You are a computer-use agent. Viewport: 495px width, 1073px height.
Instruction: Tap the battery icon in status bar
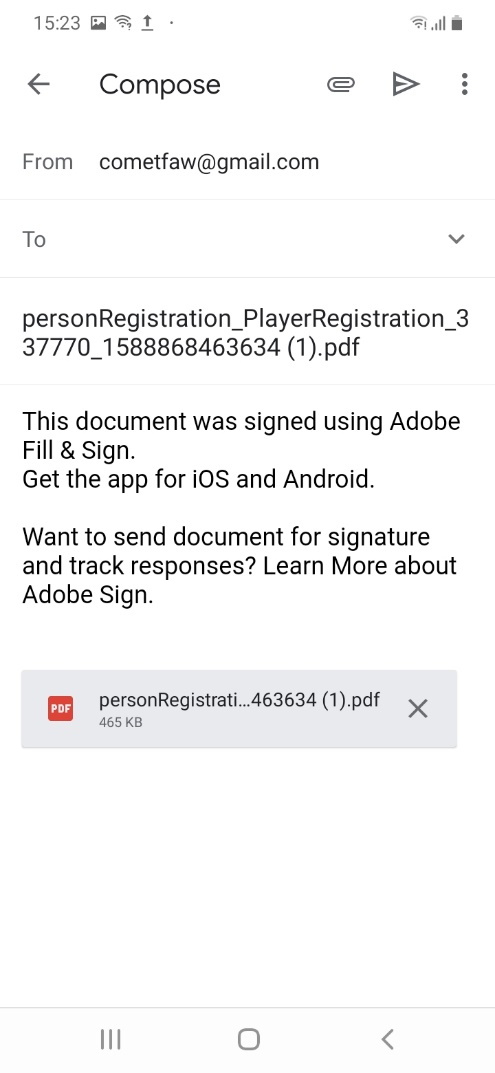[457, 23]
